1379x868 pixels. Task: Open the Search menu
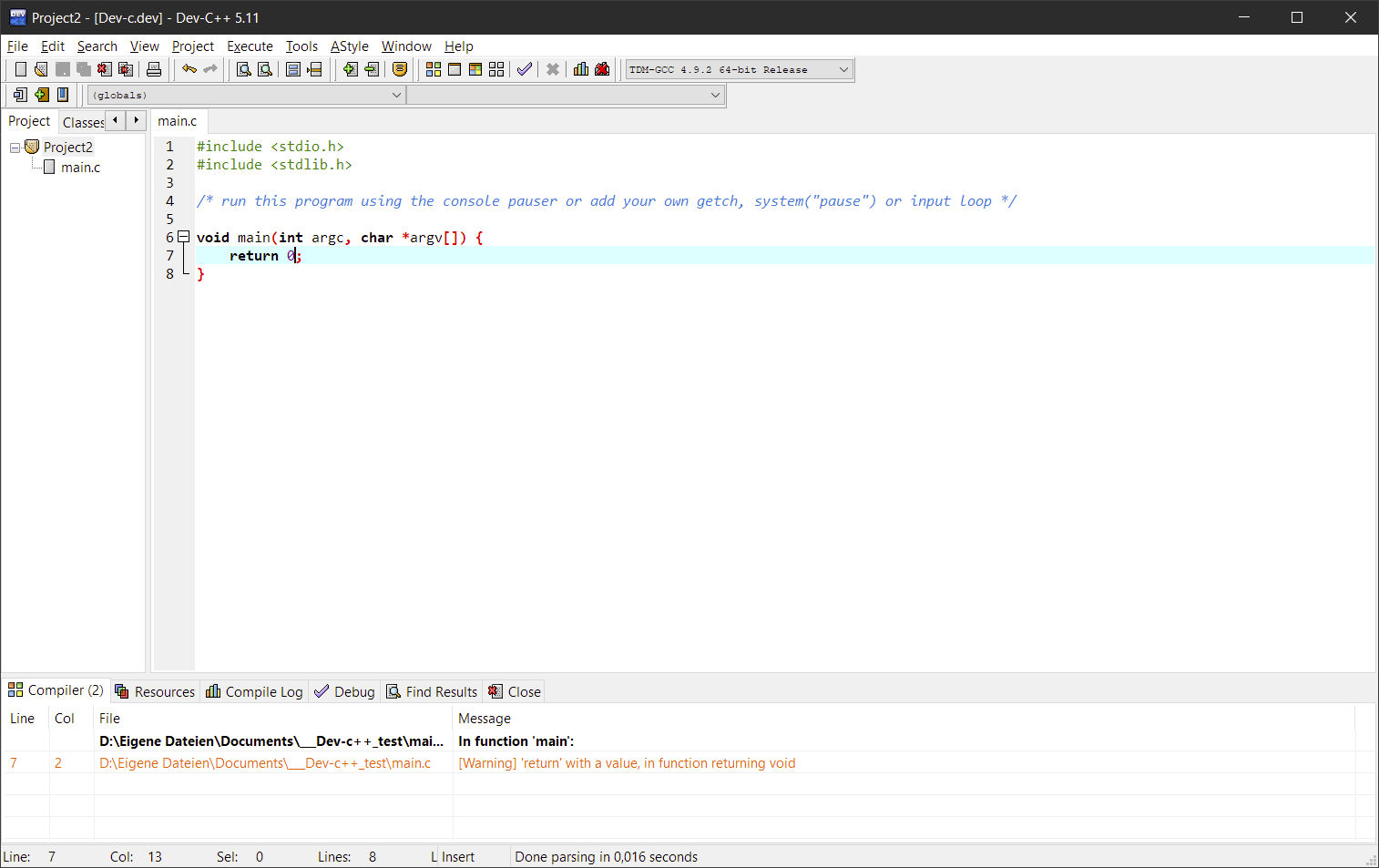(97, 46)
